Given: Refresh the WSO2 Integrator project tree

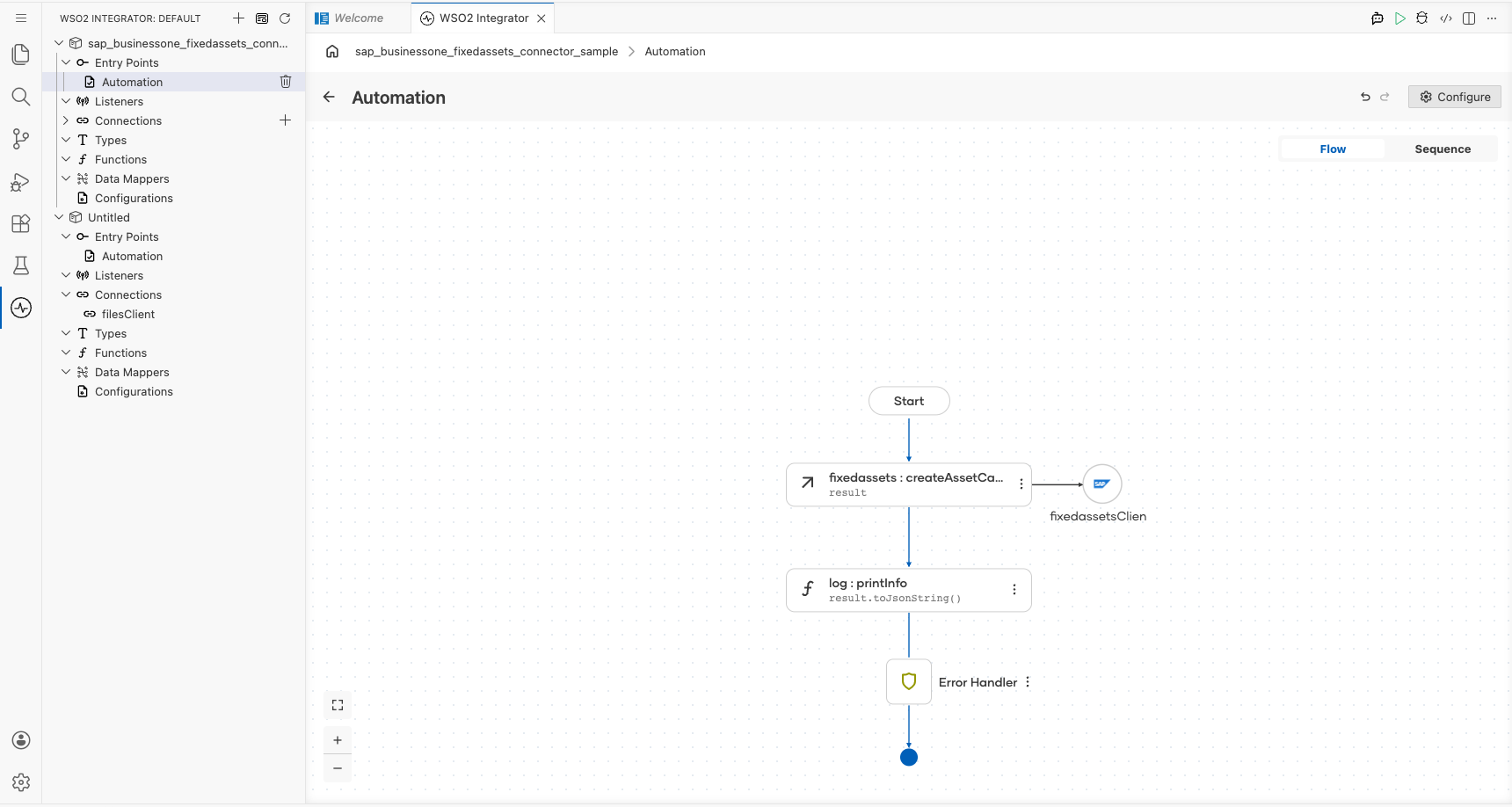Looking at the screenshot, I should pos(285,18).
